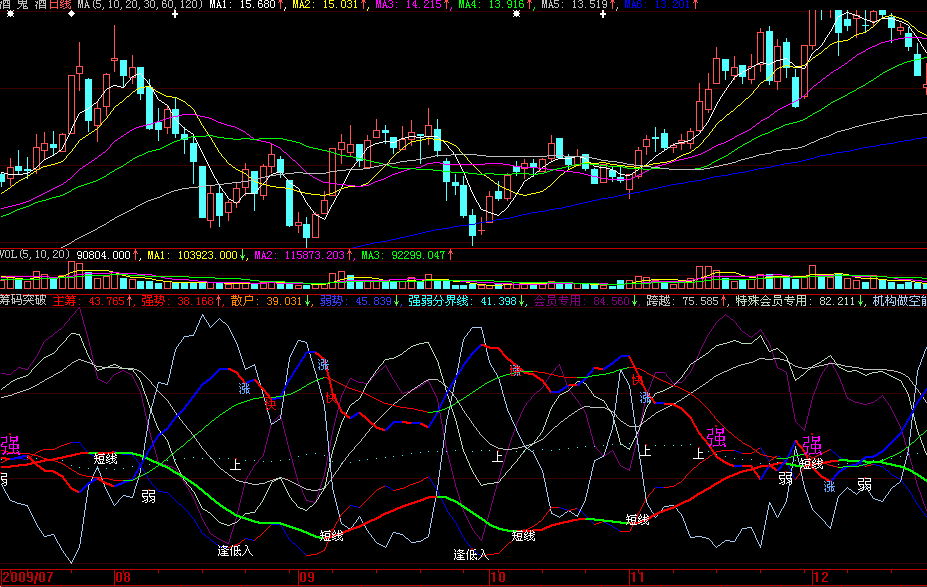Select the 酒鬼酒 stock name label
Screen dimensions: 927x587
coord(23,5)
